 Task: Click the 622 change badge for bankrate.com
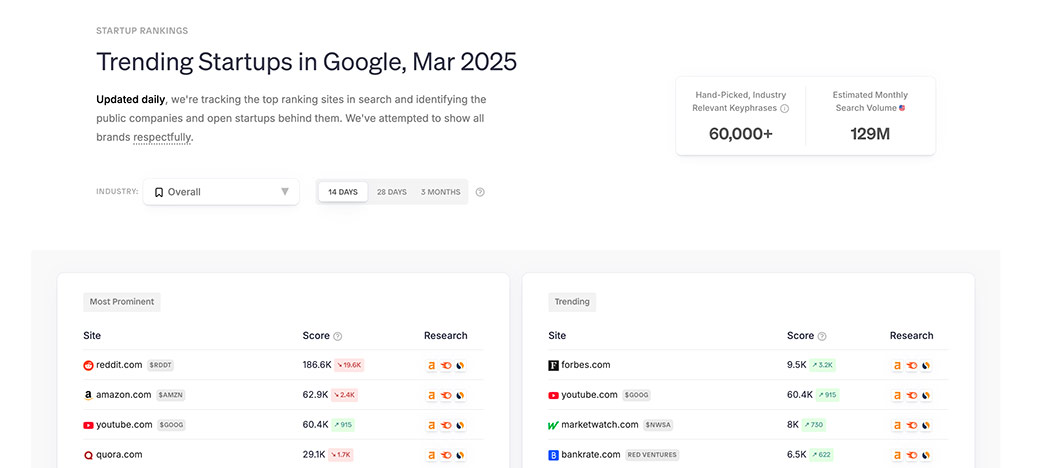(x=821, y=455)
